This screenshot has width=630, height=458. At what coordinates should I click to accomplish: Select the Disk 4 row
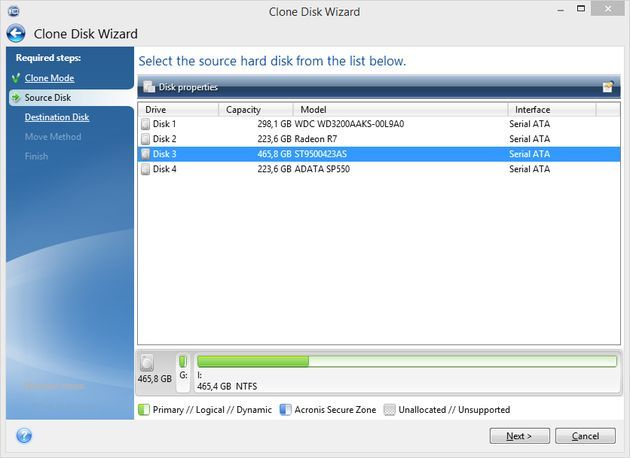click(379, 169)
